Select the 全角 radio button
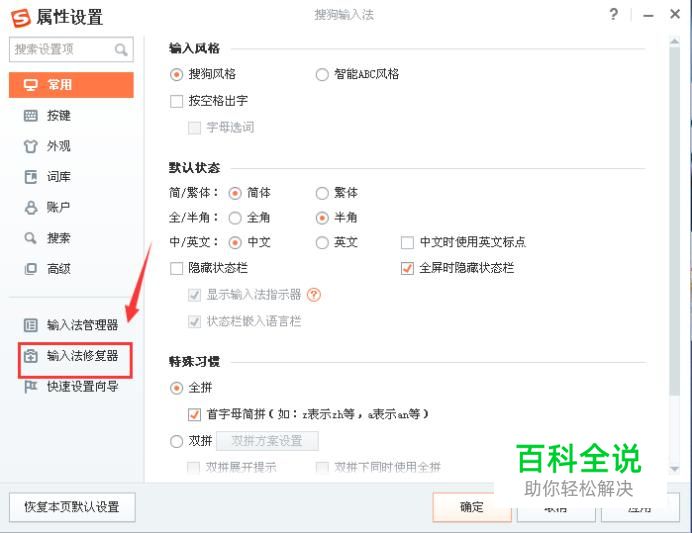Image resolution: width=692 pixels, height=533 pixels. point(235,218)
